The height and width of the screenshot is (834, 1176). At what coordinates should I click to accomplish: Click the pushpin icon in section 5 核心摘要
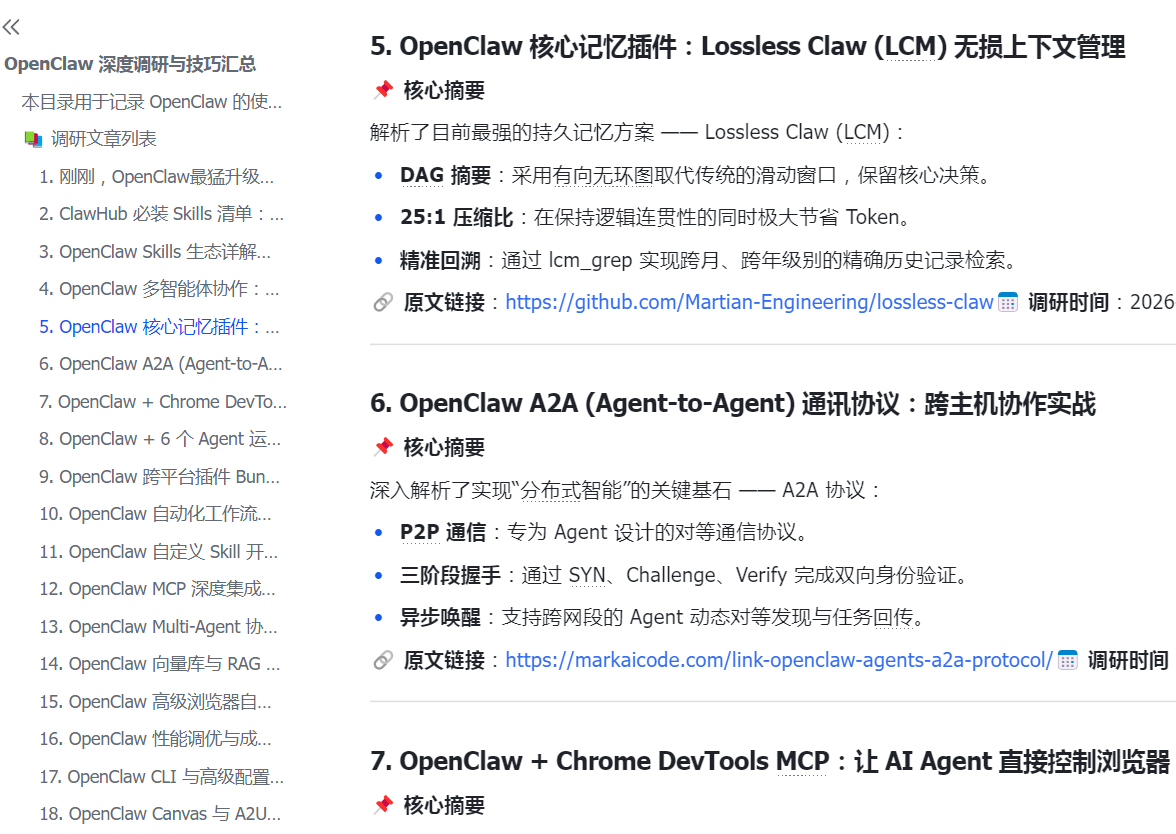pyautogui.click(x=383, y=90)
